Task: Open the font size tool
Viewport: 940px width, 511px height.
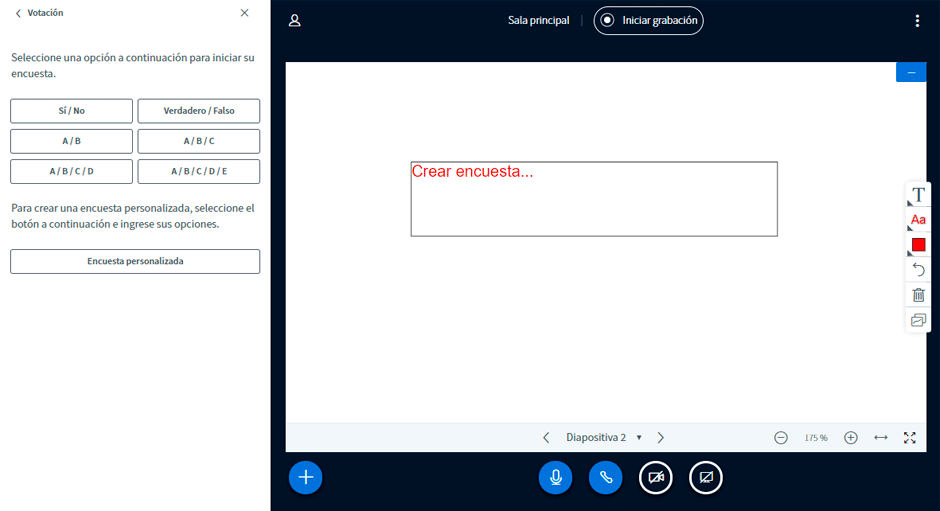Action: [918, 219]
